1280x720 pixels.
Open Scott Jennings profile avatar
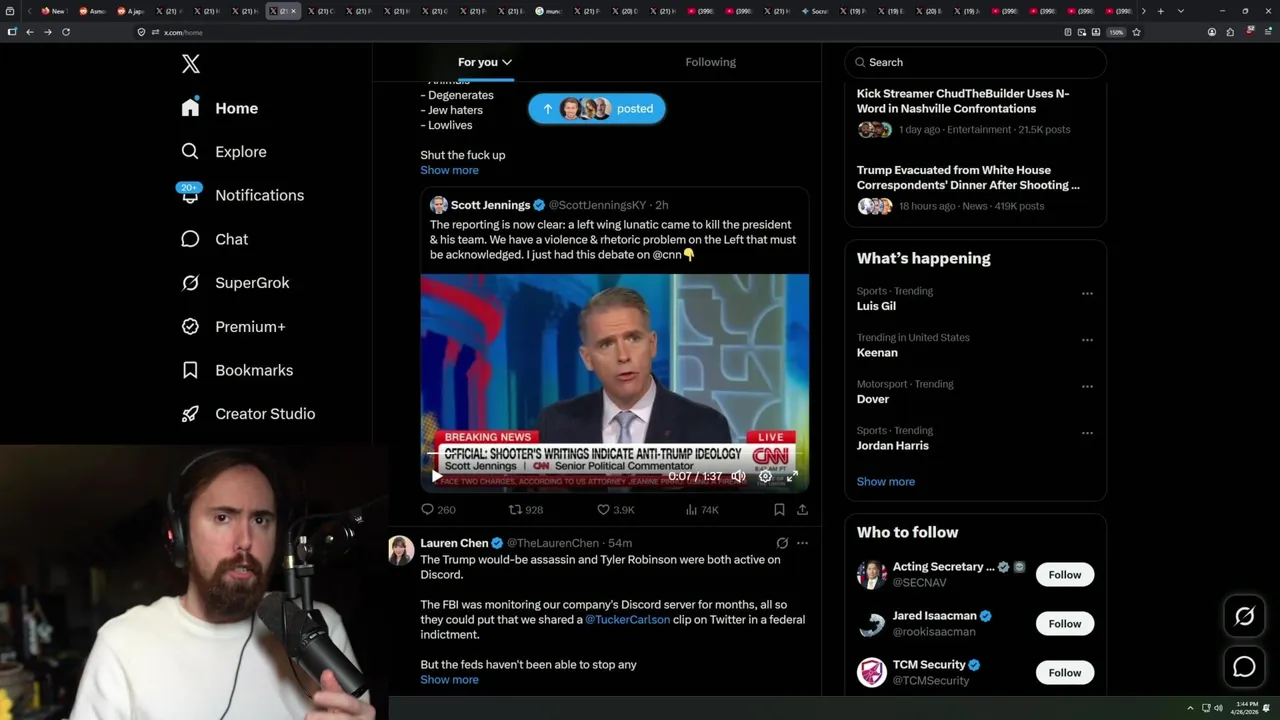[x=439, y=205]
